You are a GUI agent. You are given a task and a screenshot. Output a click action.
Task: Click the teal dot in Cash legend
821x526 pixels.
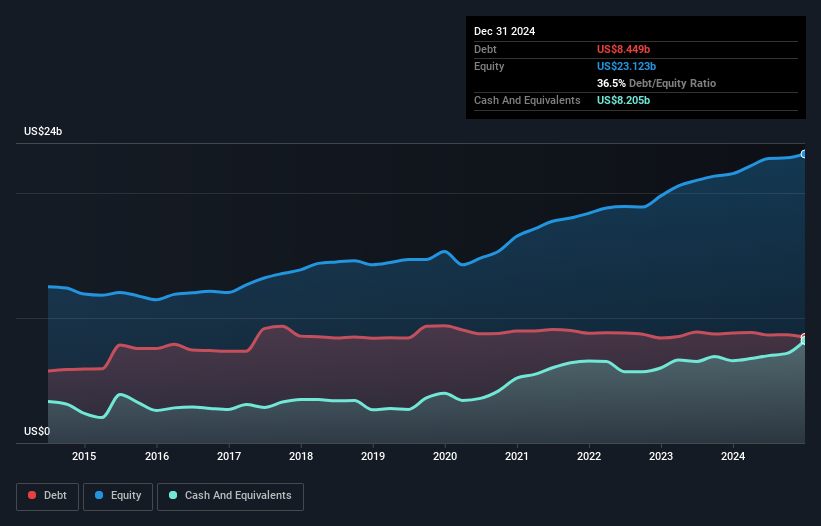tap(174, 496)
